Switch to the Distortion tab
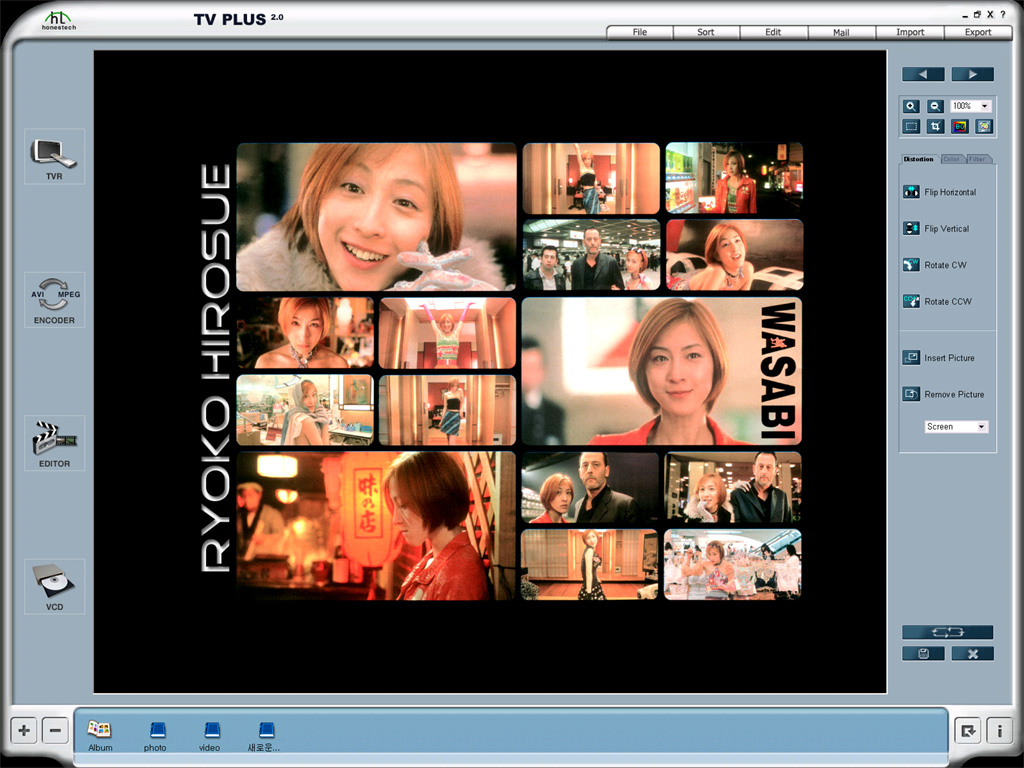The height and width of the screenshot is (768, 1024). [919, 159]
